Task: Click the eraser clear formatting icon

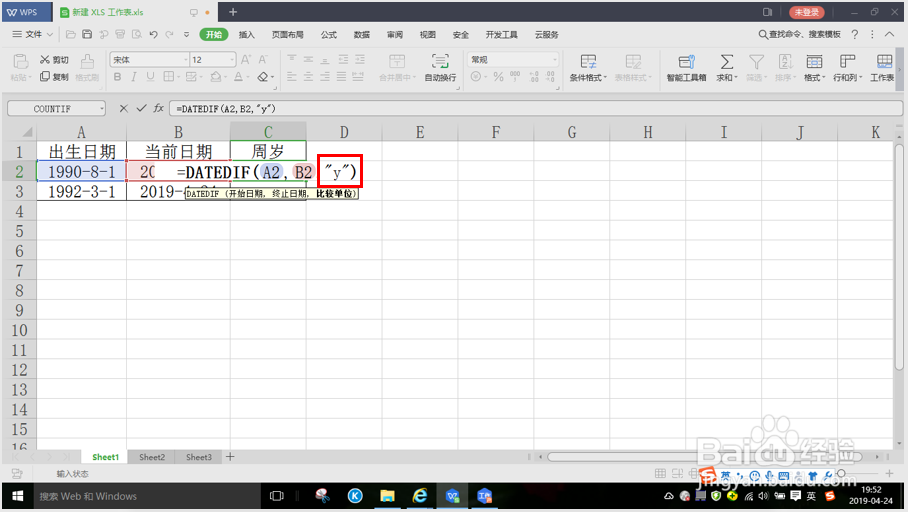Action: 262,76
